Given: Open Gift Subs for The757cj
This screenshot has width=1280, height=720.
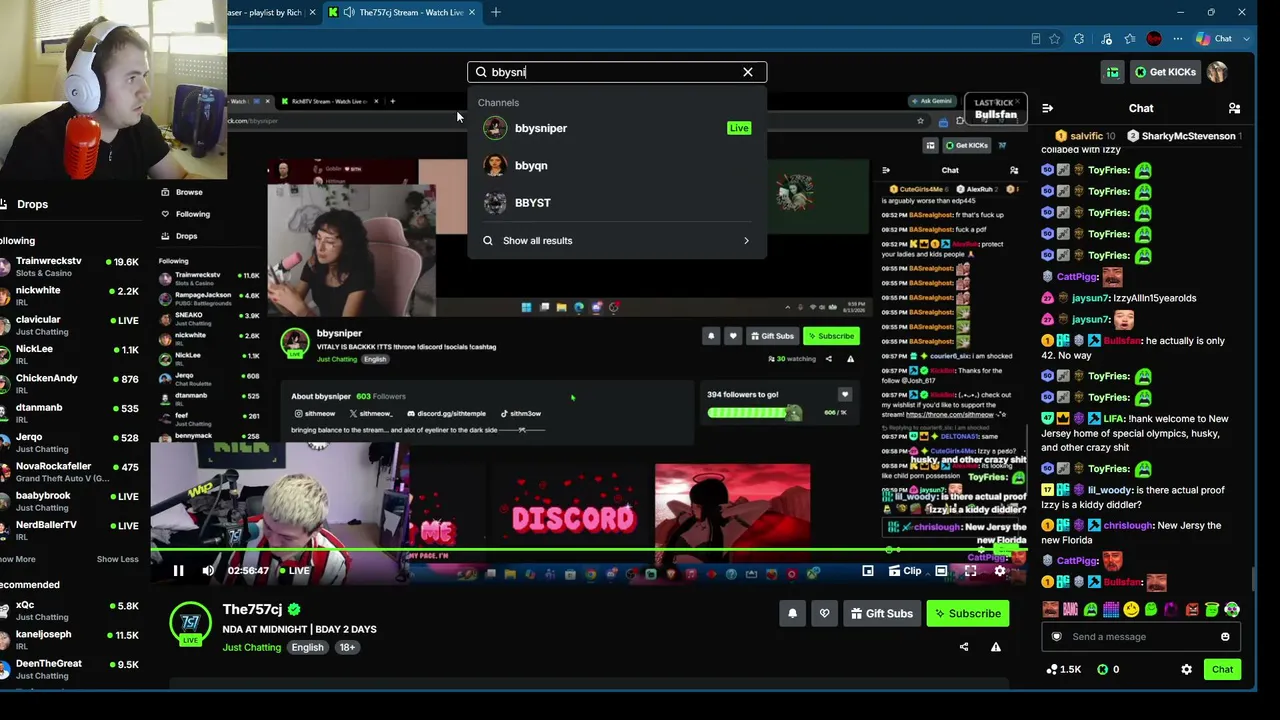Looking at the screenshot, I should tap(881, 613).
